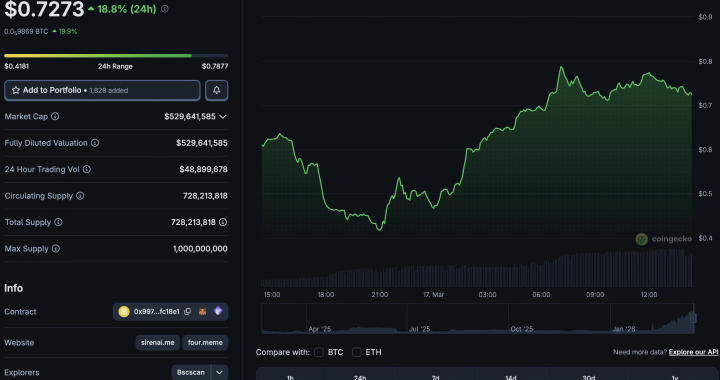This screenshot has height=380, width=720.
Task: Click the Explore our API link
Action: (x=693, y=352)
